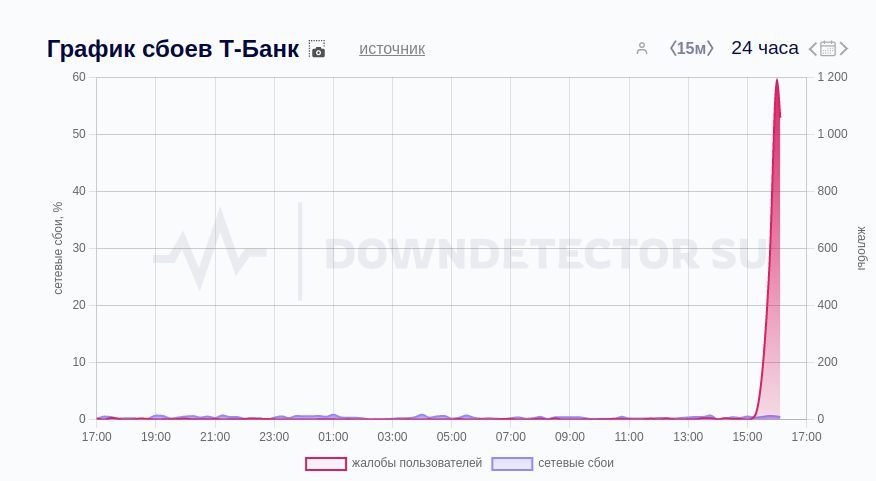Screen dimensions: 876x481
Task: Click the 09:00 label on time axis
Action: pos(570,437)
